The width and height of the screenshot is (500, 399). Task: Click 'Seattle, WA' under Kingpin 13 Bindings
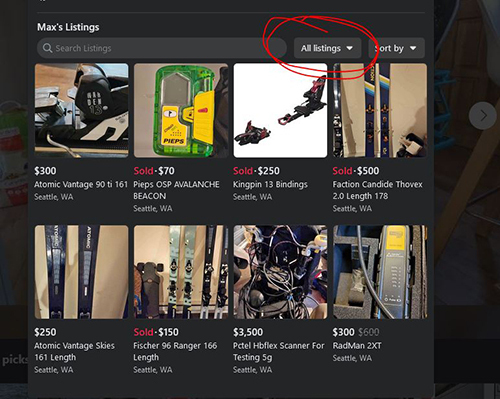[252, 197]
